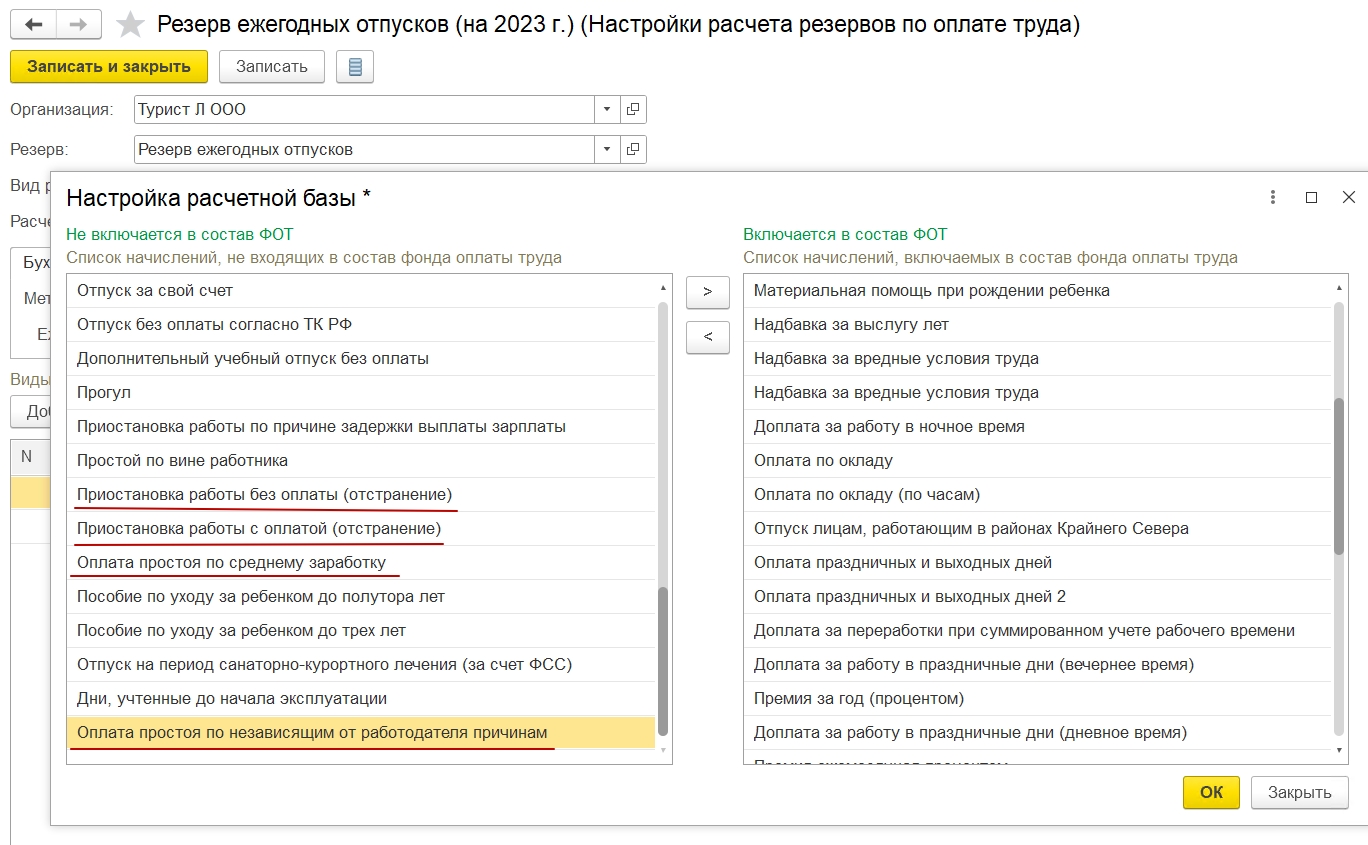Click right list scrollbar down arrow

pos(1340,749)
